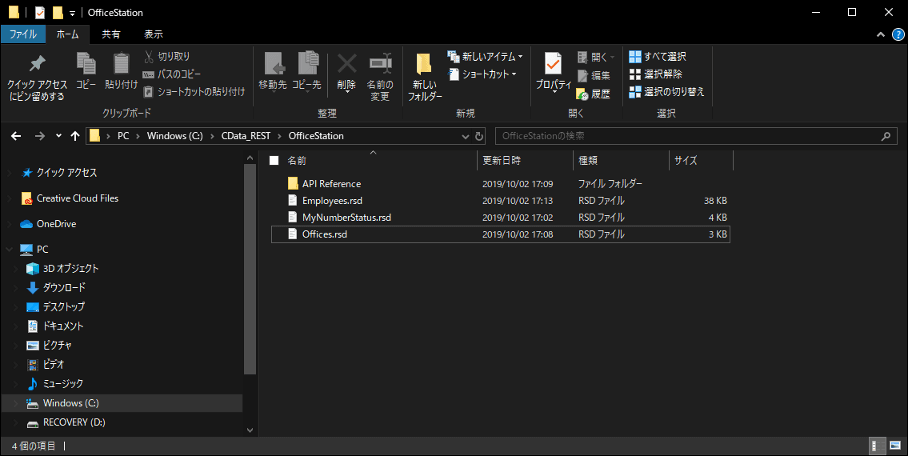Open Creative Cloud Files in sidebar
This screenshot has width=908, height=456.
[x=77, y=198]
